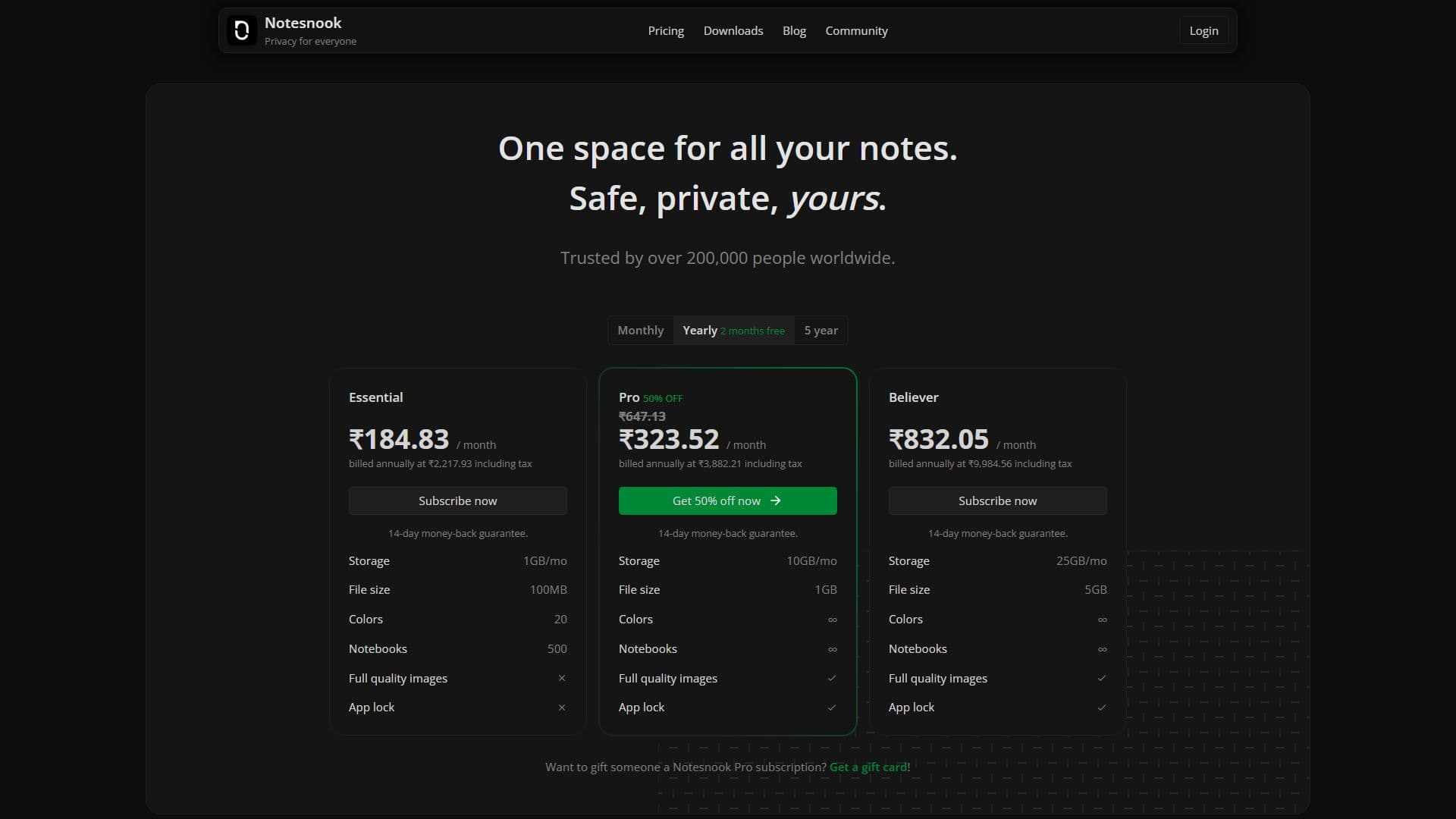Open the Blog link
1456x819 pixels.
[x=794, y=30]
